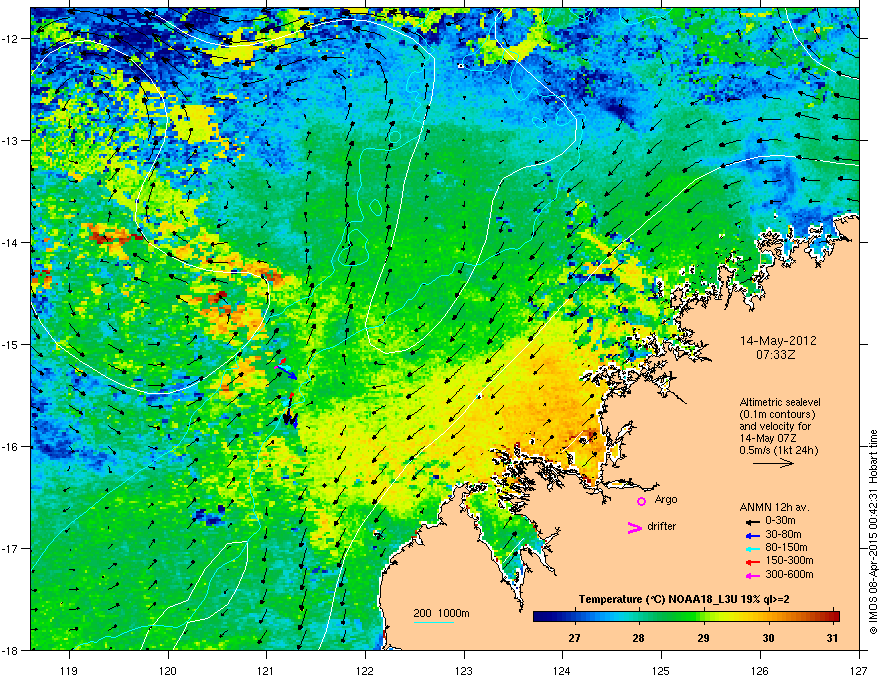Image resolution: width=880 pixels, height=680 pixels.
Task: Click the longitude axis label 122
Action: click(x=365, y=670)
